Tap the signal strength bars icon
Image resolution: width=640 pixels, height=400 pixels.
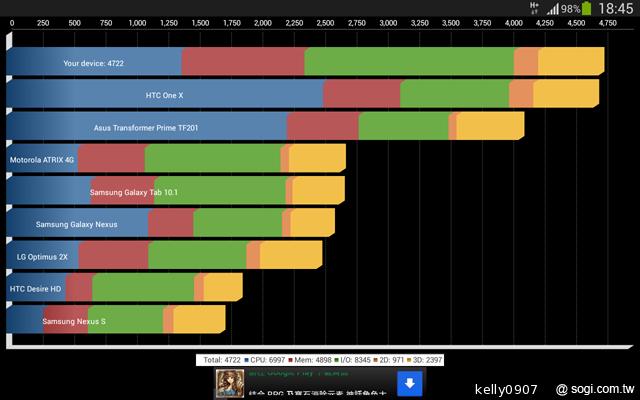tap(552, 9)
